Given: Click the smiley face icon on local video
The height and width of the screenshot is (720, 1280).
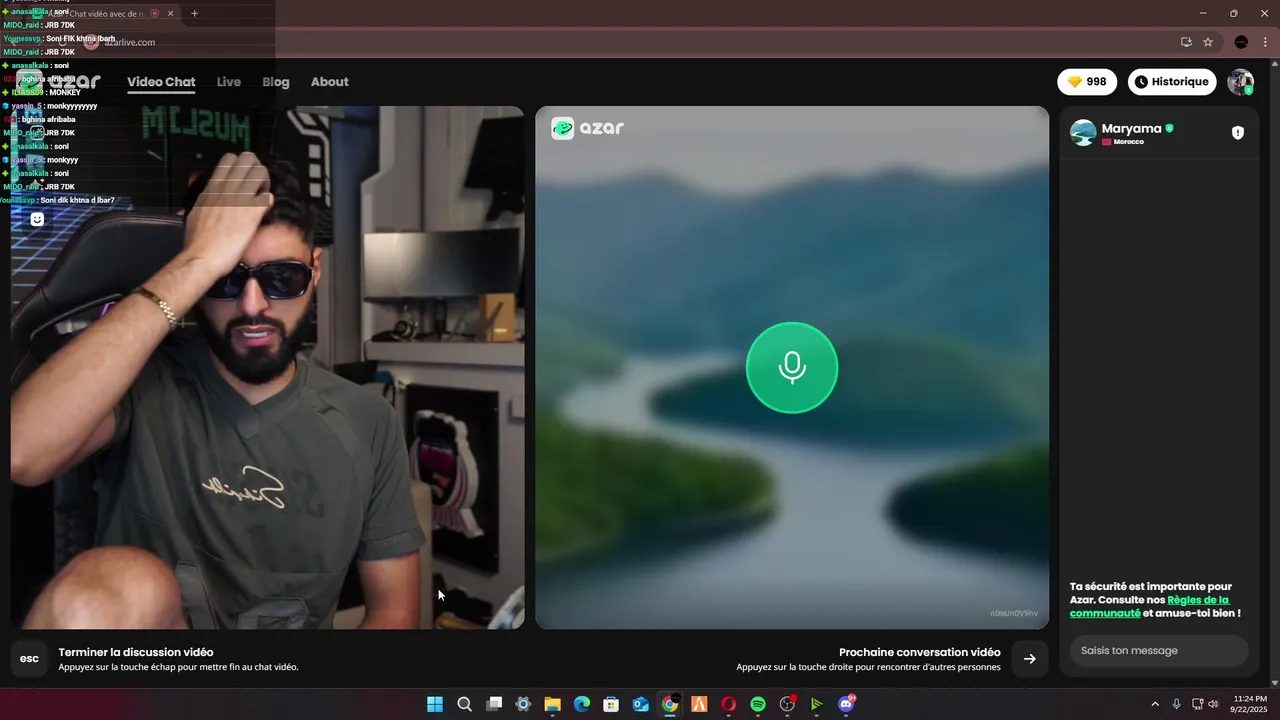Looking at the screenshot, I should (37, 219).
